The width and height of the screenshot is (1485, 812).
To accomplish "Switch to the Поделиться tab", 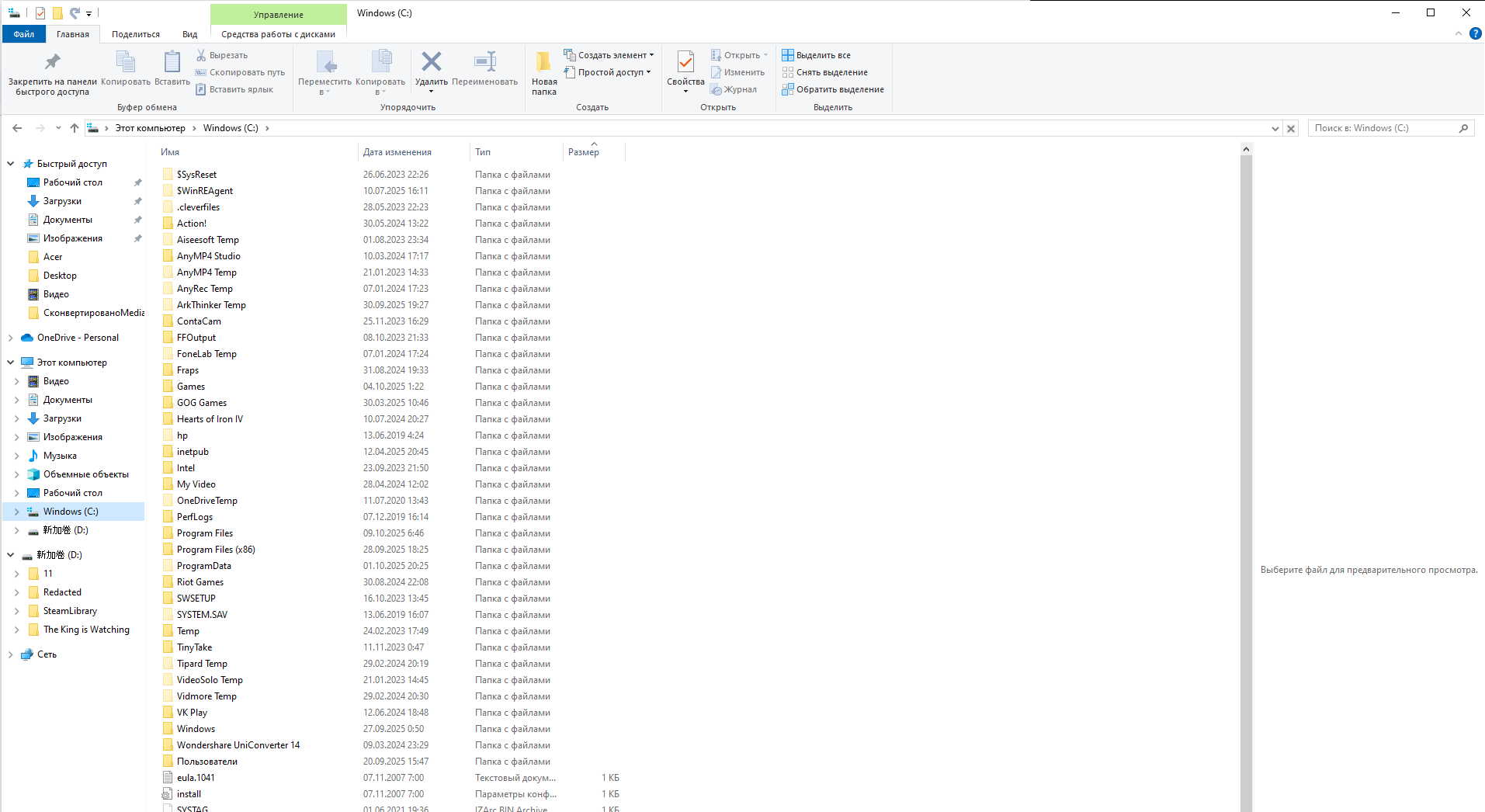I will (136, 34).
